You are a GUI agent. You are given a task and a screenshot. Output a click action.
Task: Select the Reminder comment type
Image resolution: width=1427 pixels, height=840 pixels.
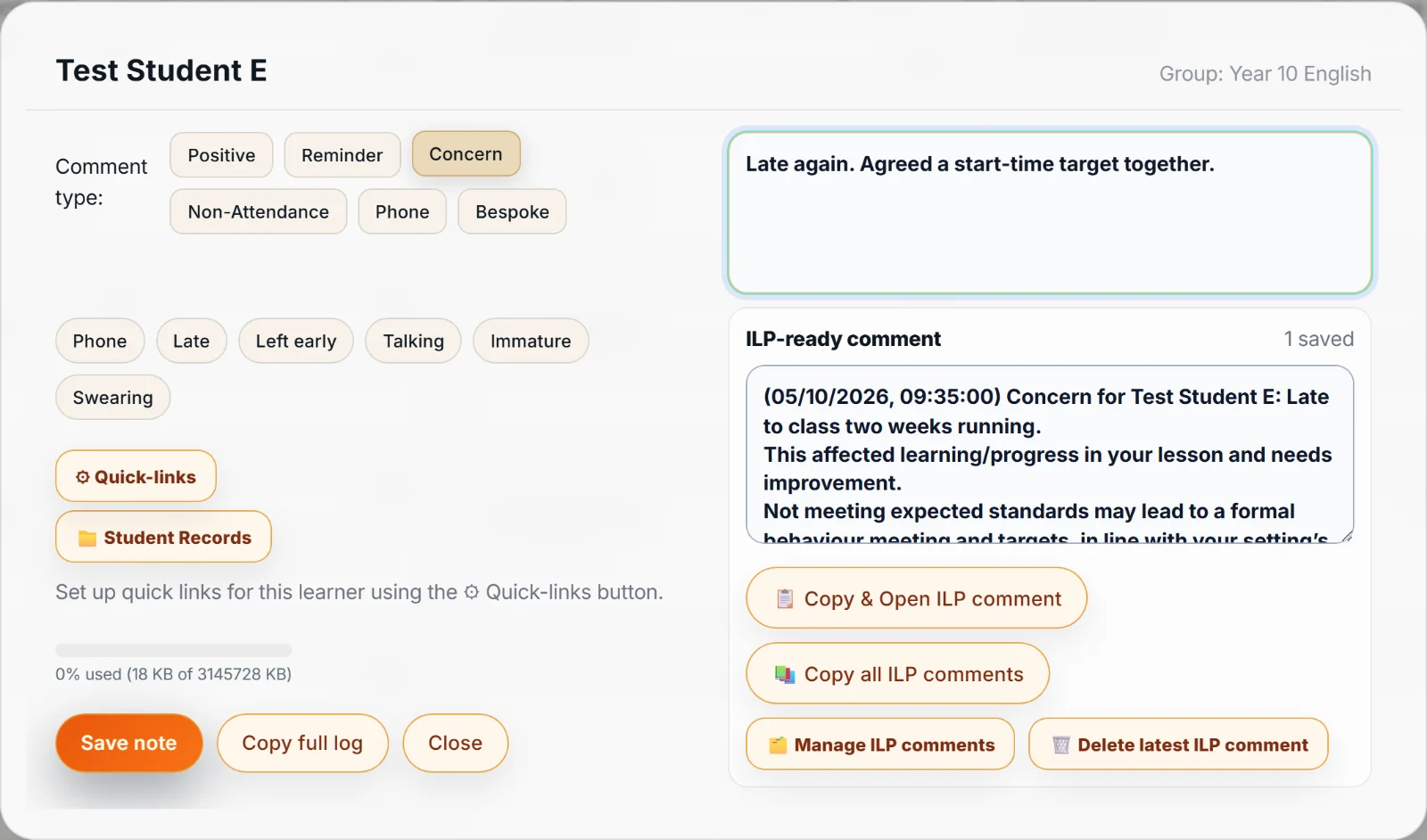342,155
